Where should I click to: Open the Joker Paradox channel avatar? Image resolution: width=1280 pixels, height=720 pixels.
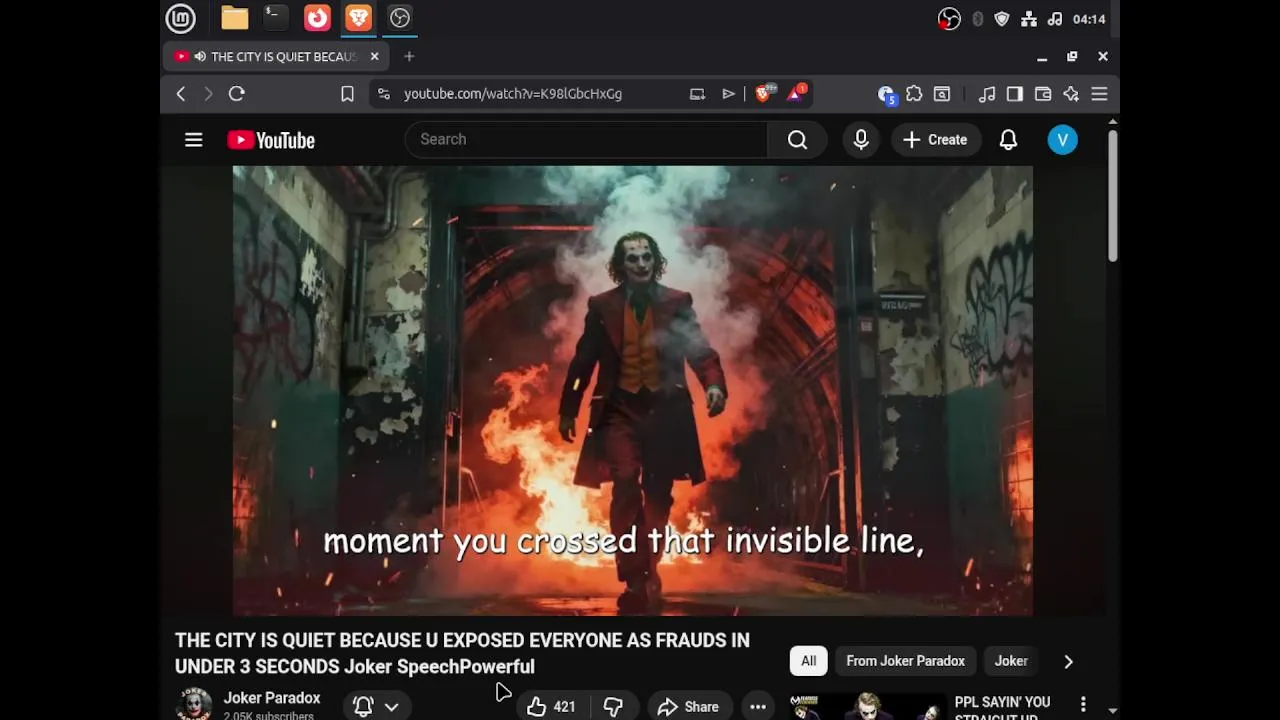pos(194,704)
